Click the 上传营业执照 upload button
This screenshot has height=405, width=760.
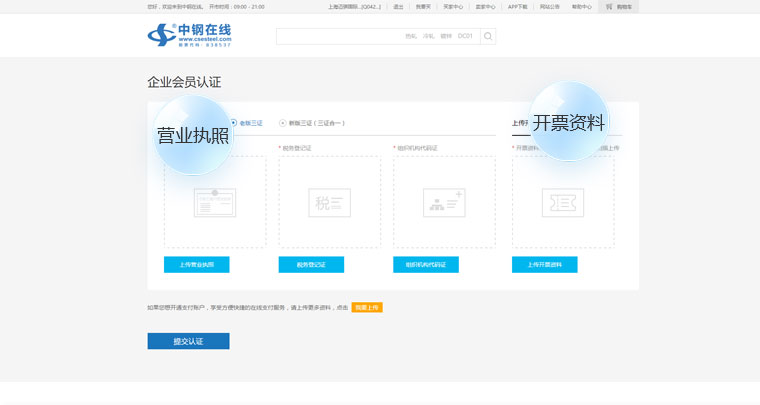197,265
